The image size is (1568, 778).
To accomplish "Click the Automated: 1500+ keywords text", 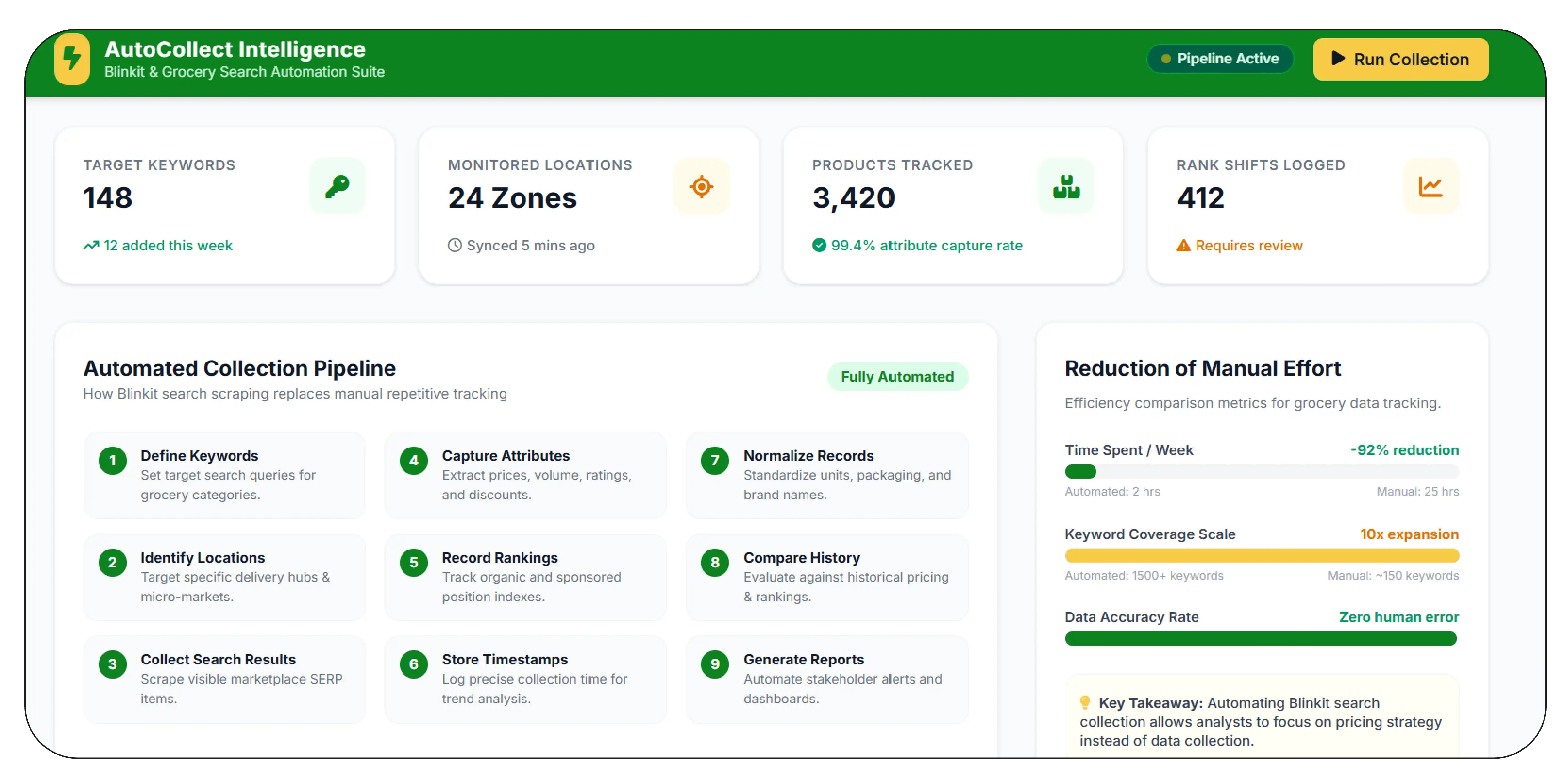I will [x=1144, y=576].
